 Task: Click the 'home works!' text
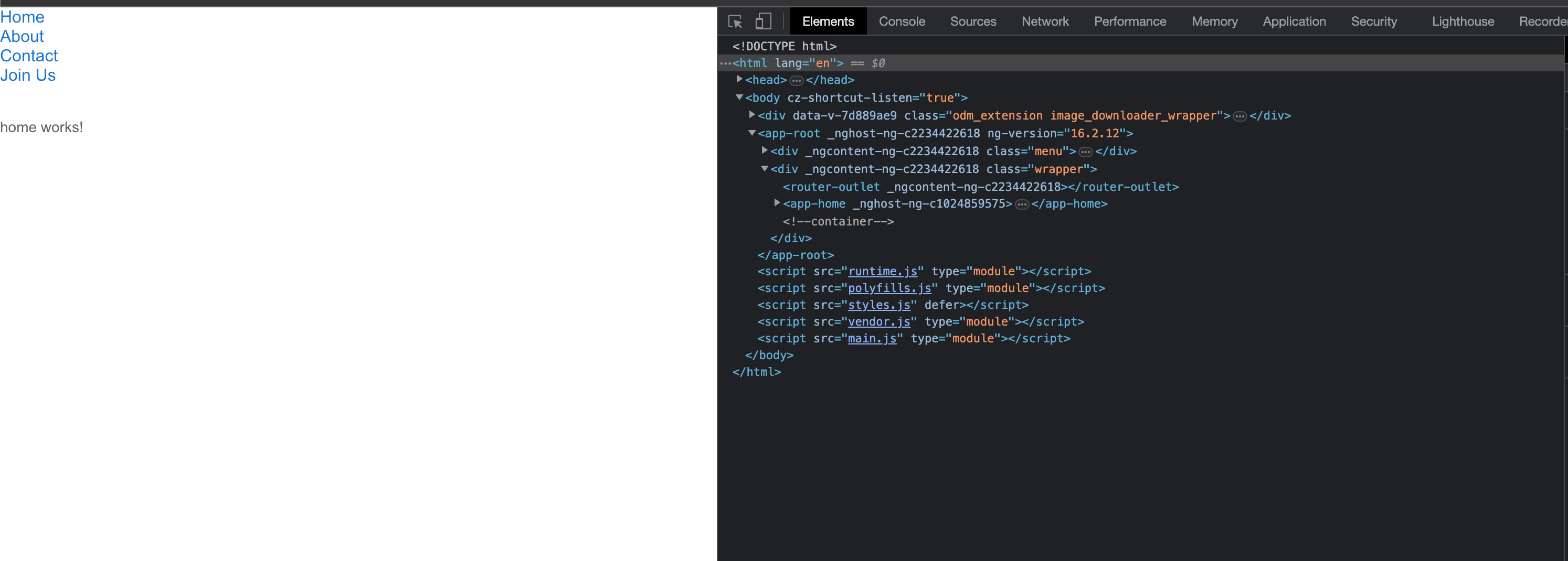coord(41,127)
